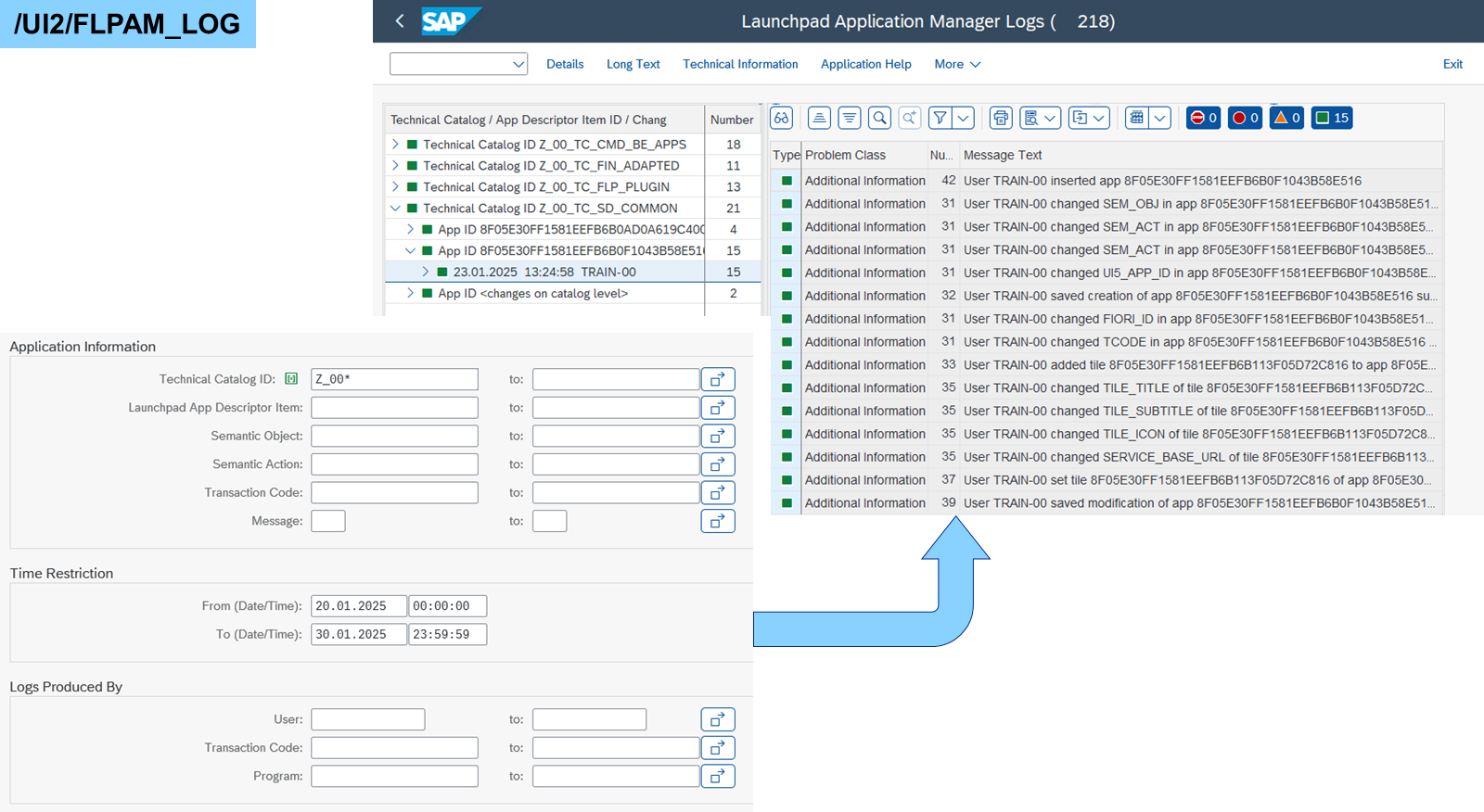Screen dimensions: 1484x812
Task: Filter by yellow warning messages count
Action: (x=1286, y=118)
